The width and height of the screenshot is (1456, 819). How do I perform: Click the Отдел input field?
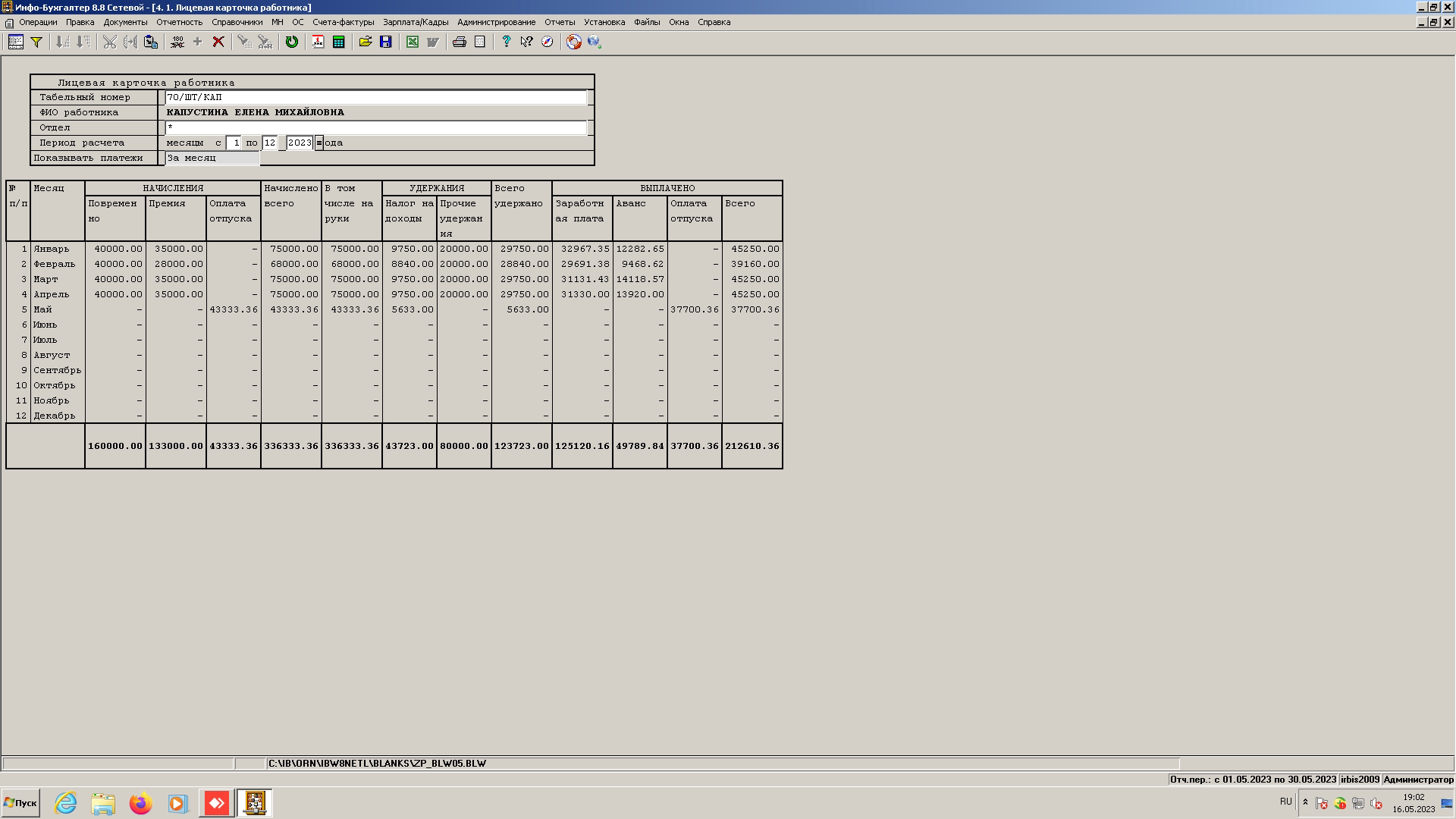pos(375,127)
